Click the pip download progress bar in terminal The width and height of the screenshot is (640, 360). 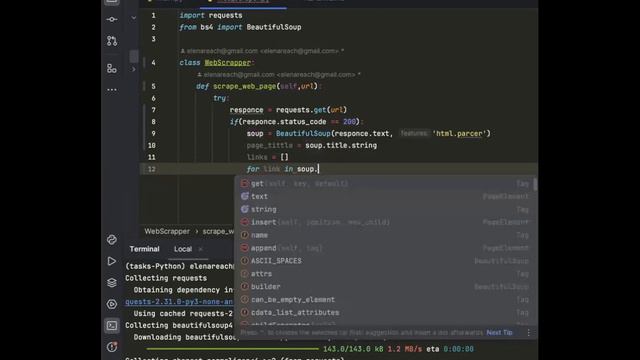232,349
